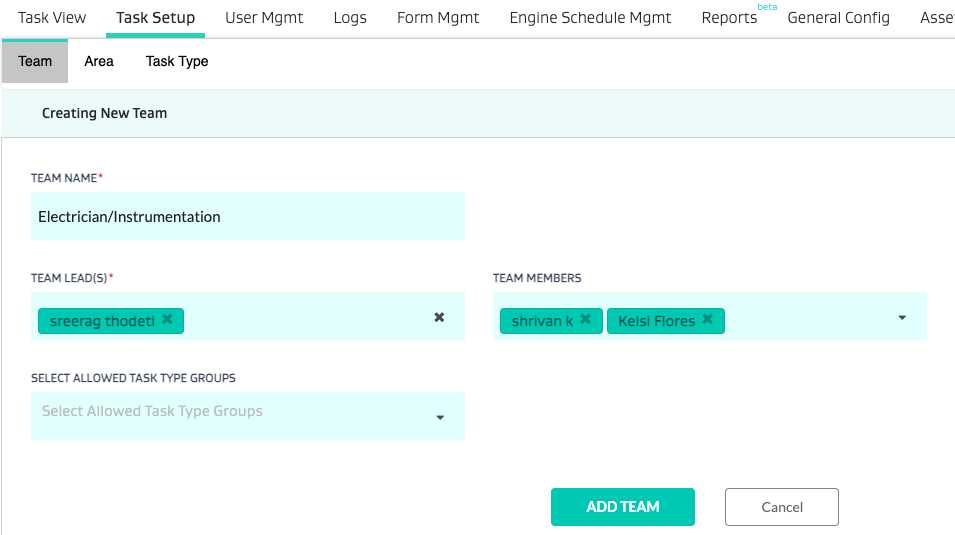Open the Task Type sub-tab

click(177, 61)
